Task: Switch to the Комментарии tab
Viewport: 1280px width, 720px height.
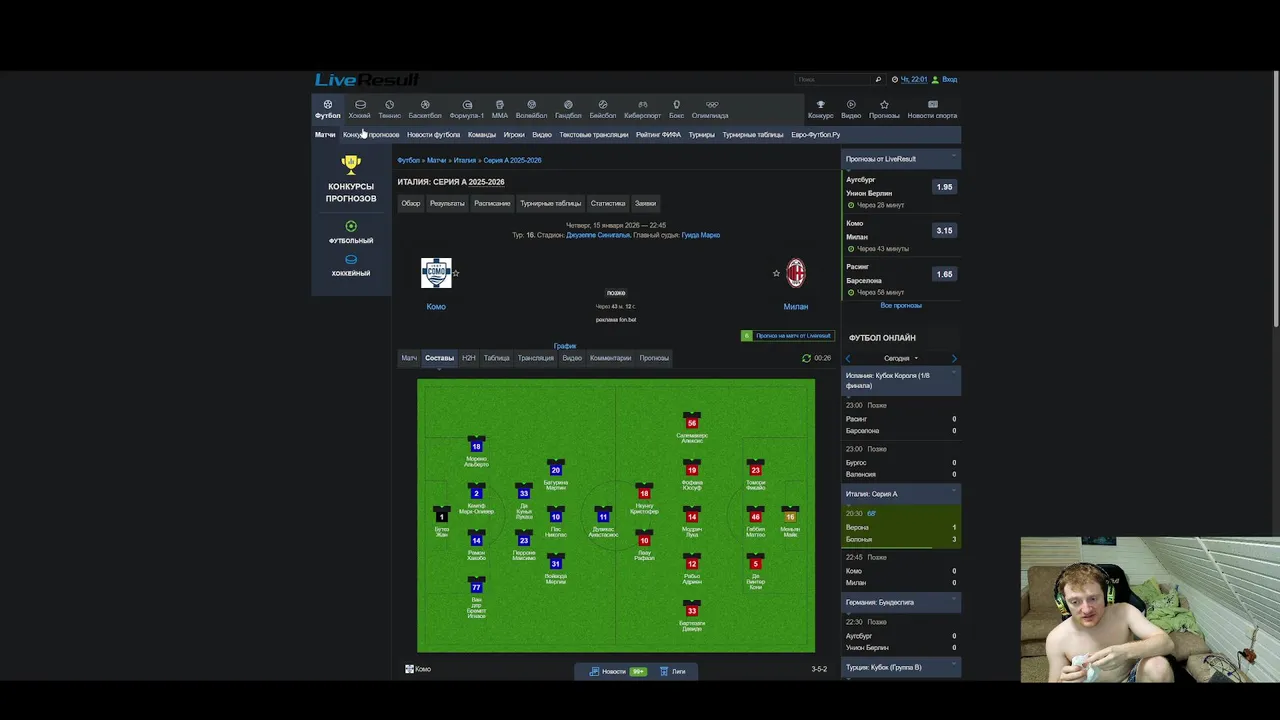Action: (610, 358)
